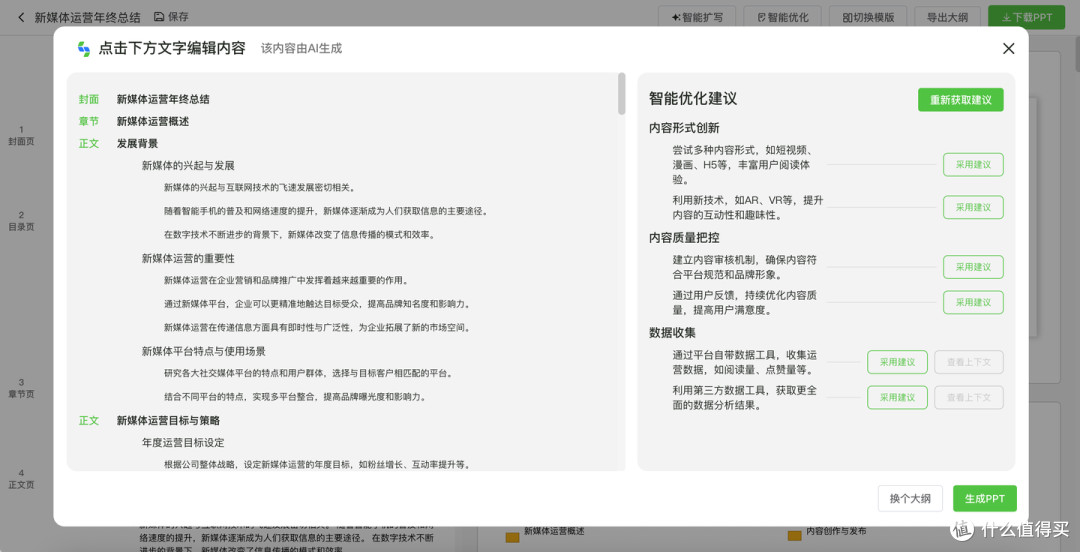Click the back arrow beside 新媒体运营年终总结
Screen dimensions: 1080x552
point(21,17)
